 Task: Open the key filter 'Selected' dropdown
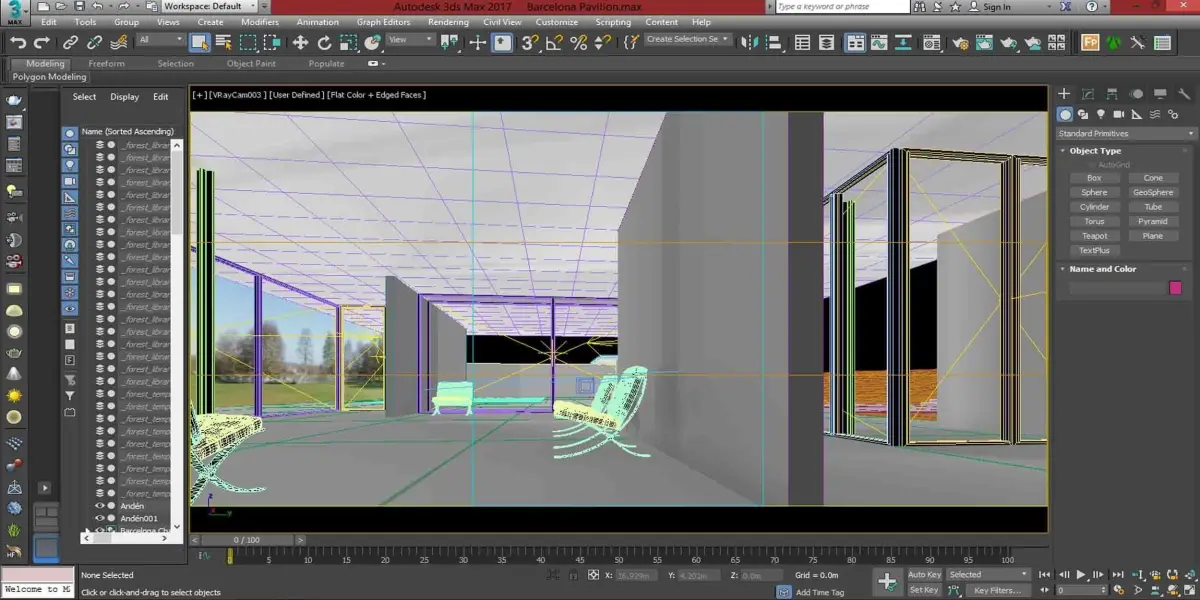pyautogui.click(x=988, y=575)
